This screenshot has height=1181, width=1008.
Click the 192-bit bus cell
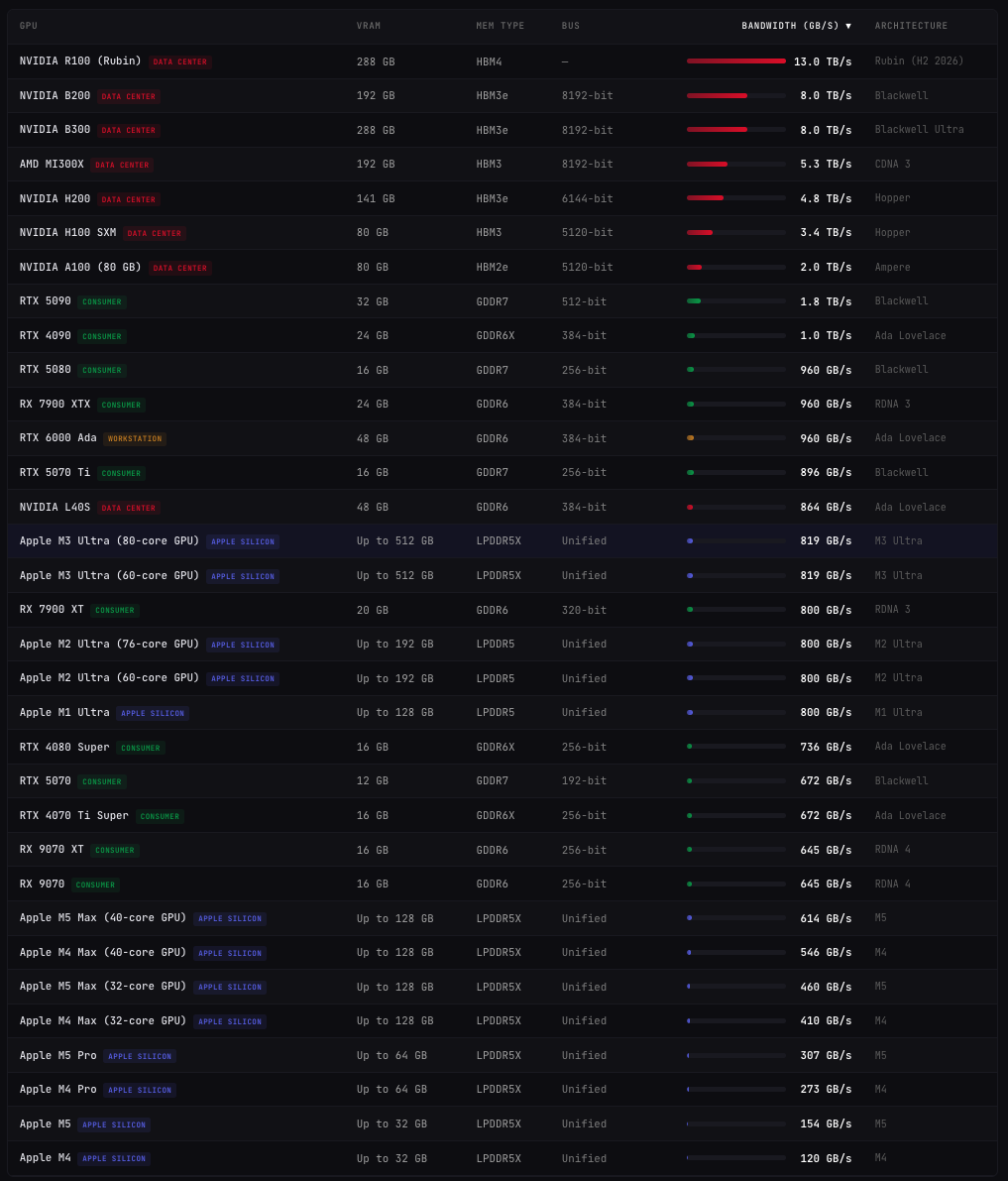pos(584,781)
